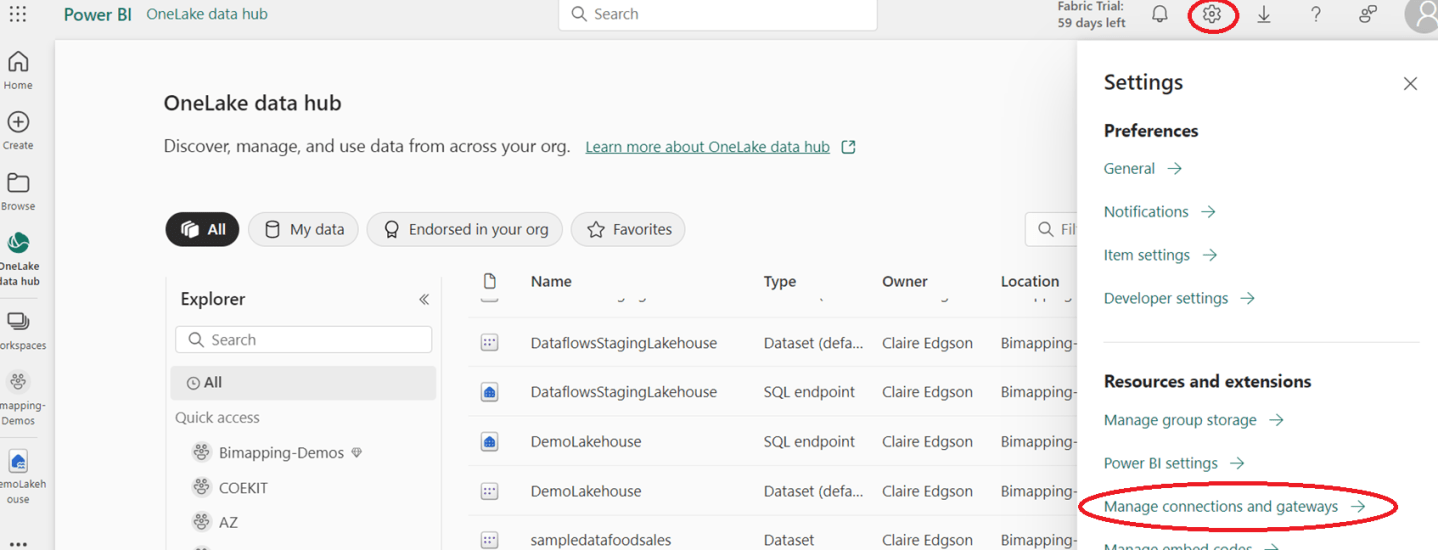This screenshot has width=1438, height=550.
Task: Collapse the Explorer pane with double chevron
Action: coord(424,299)
